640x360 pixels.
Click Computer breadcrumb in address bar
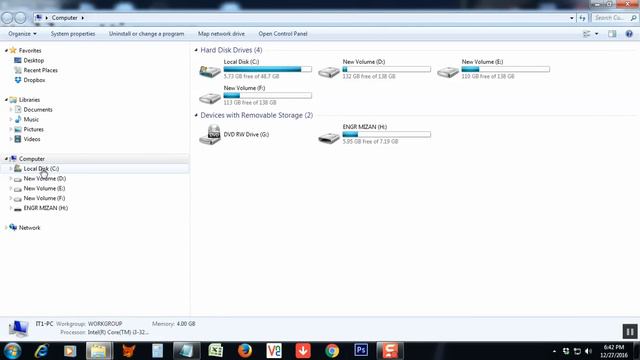click(x=64, y=18)
